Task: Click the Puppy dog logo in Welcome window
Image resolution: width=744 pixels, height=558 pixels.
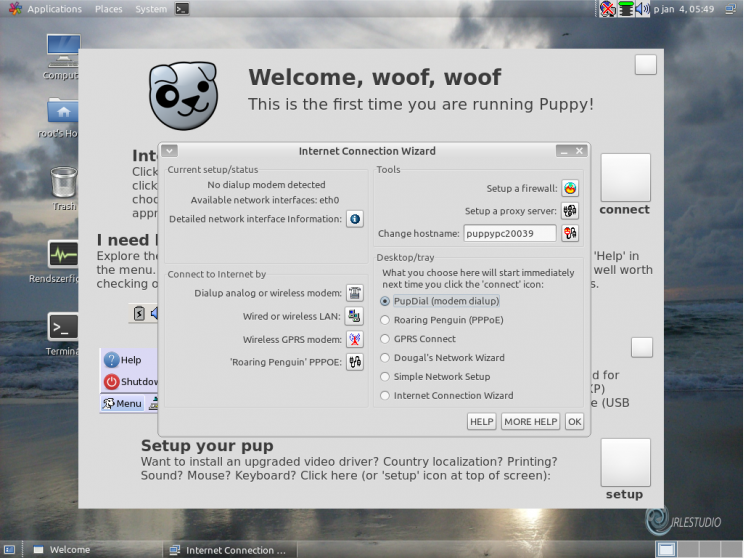Action: 184,96
